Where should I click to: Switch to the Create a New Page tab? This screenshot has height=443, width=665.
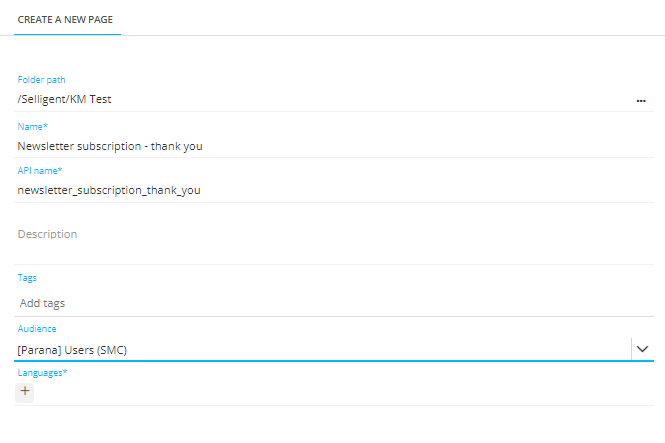(x=66, y=19)
